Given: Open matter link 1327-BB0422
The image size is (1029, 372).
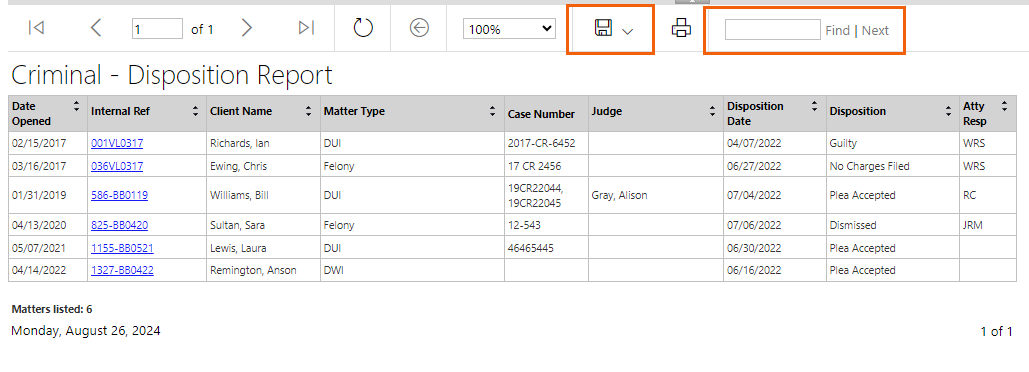Looking at the screenshot, I should tap(122, 270).
